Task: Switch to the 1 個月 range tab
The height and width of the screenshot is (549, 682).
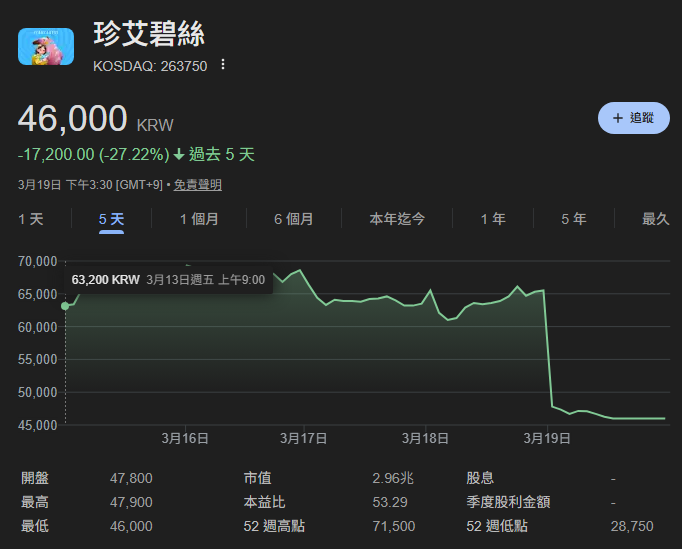Action: (199, 219)
